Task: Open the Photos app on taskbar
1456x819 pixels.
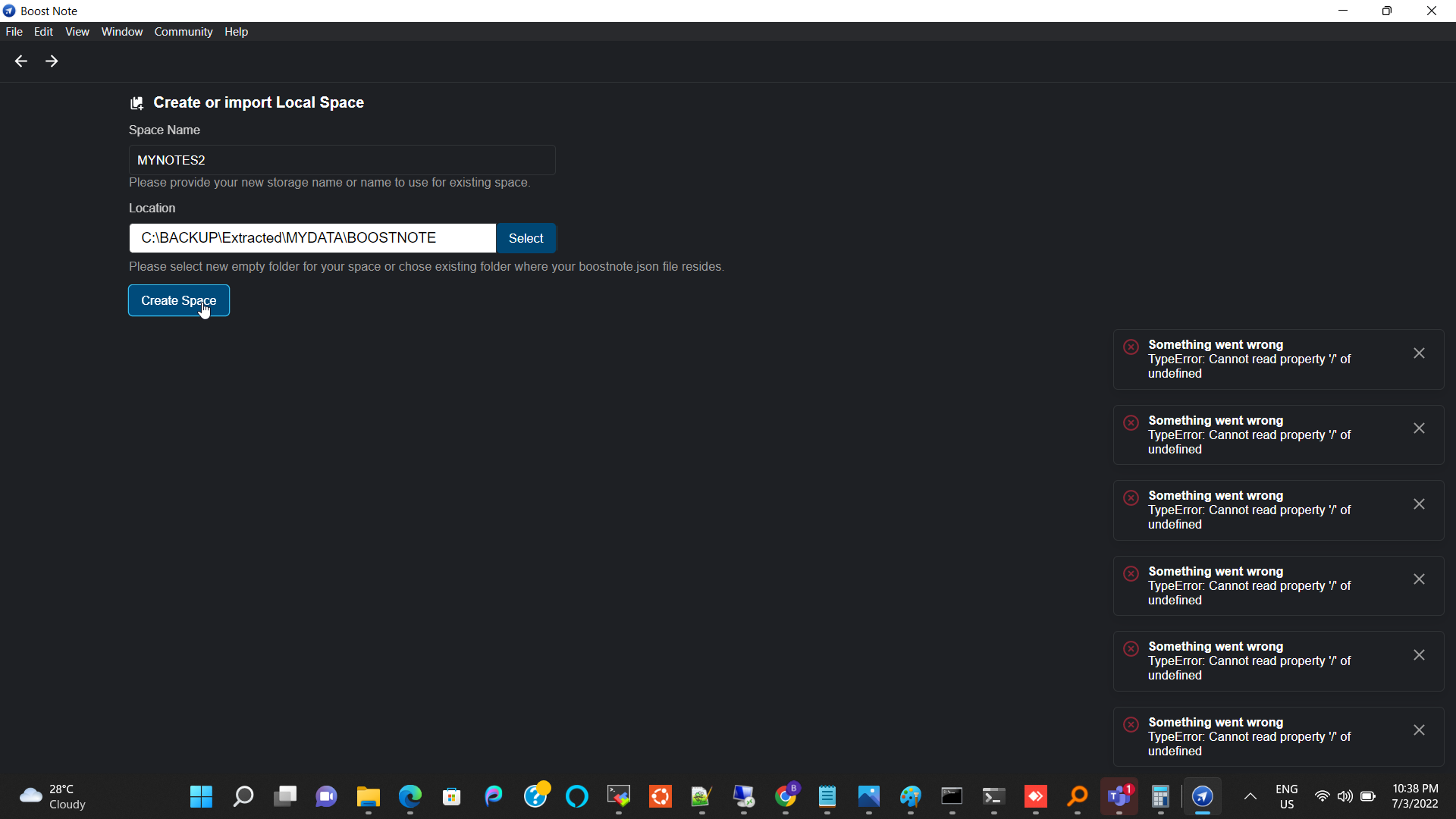Action: [x=869, y=796]
